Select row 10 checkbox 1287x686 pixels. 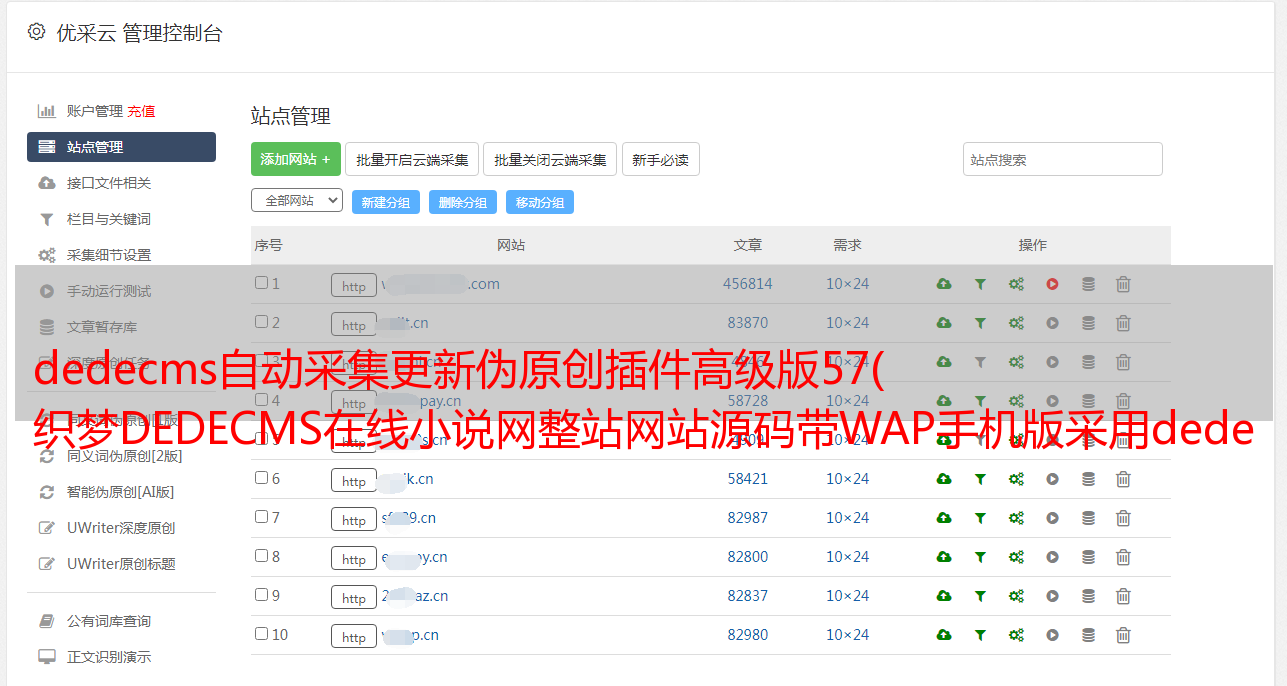(x=261, y=634)
